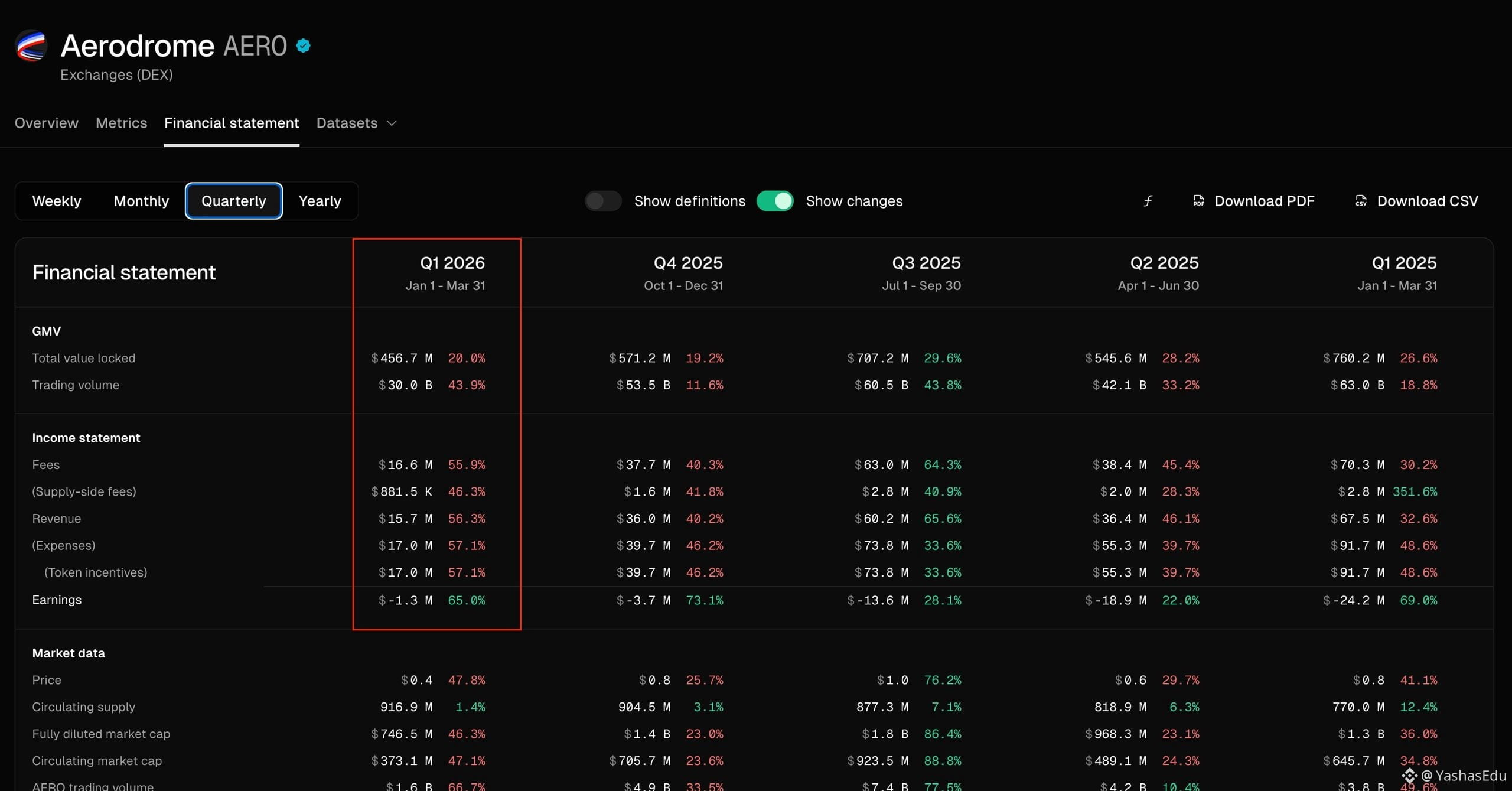Click the blue verified badge icon
Screen dimensions: 1512x791
tap(304, 45)
